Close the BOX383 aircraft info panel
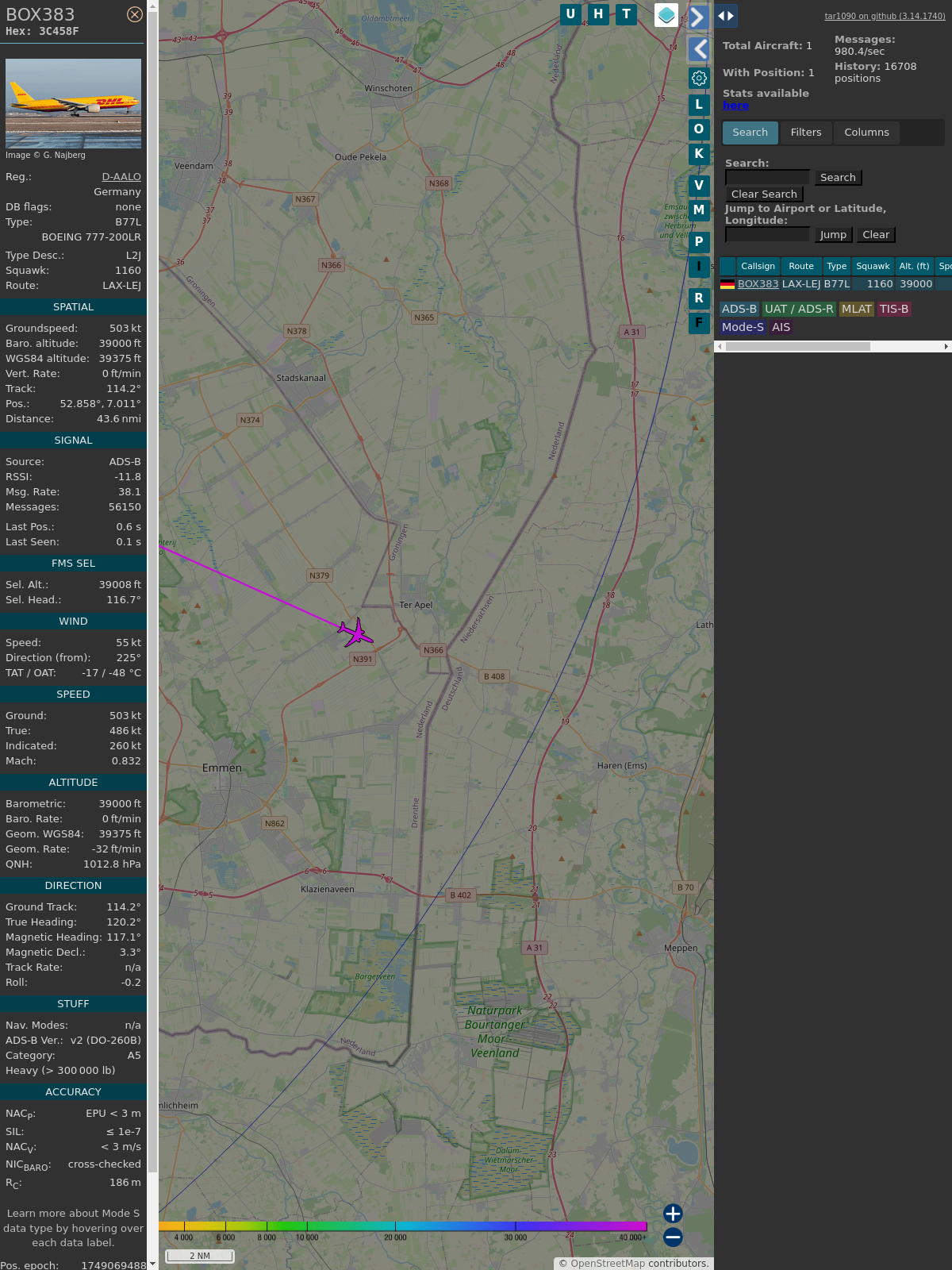 [135, 14]
